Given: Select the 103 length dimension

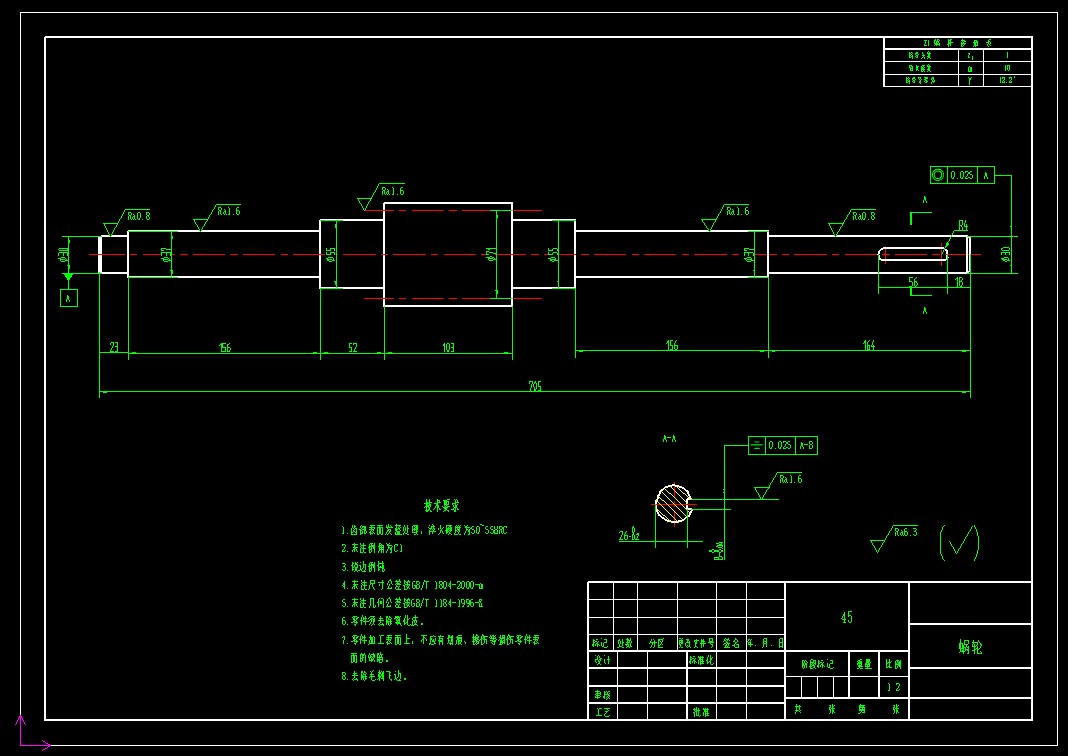Looking at the screenshot, I should [448, 347].
